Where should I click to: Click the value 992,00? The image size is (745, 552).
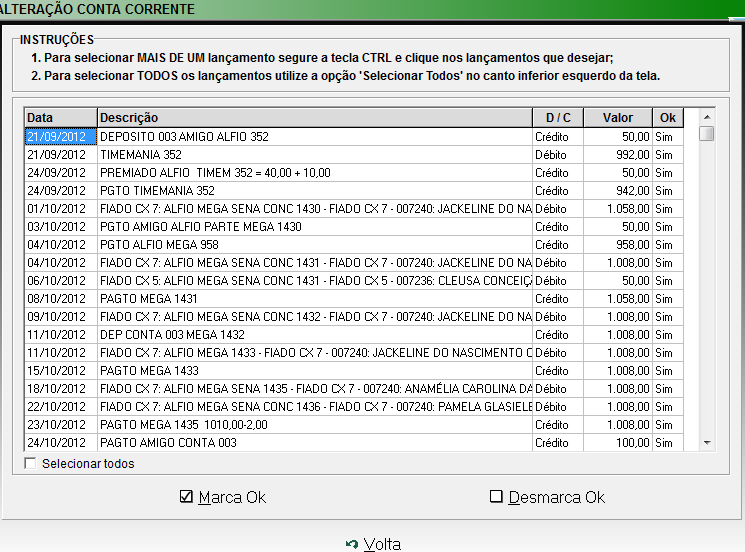pyautogui.click(x=633, y=155)
